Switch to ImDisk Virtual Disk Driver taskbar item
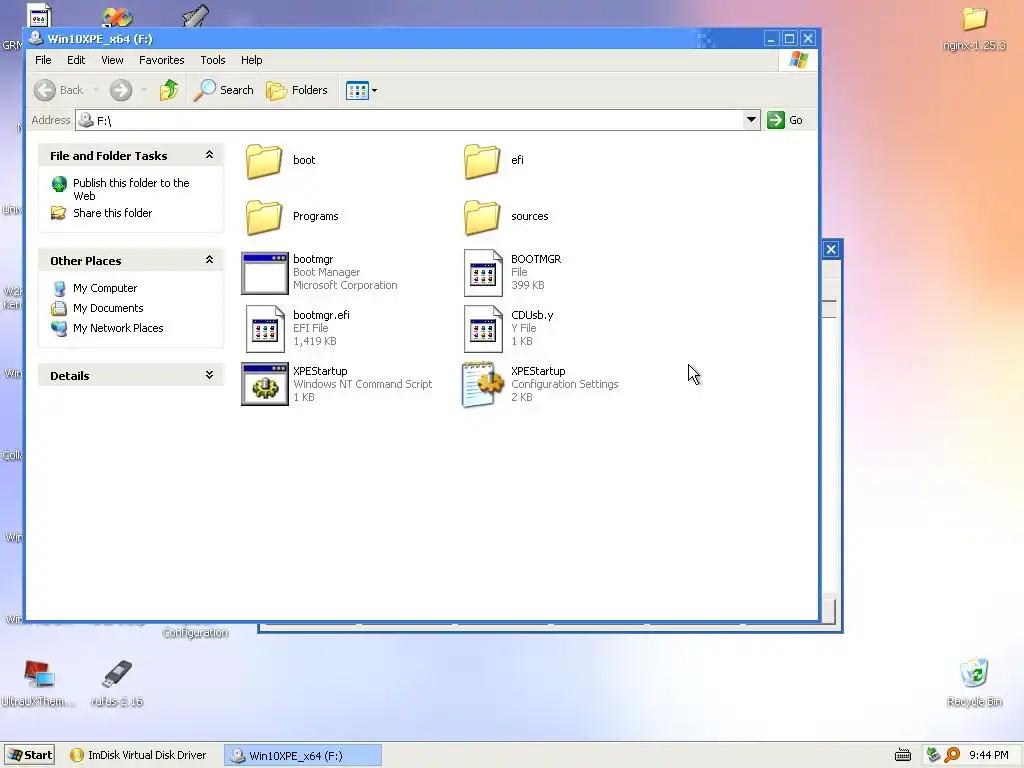The height and width of the screenshot is (768, 1024). point(139,755)
